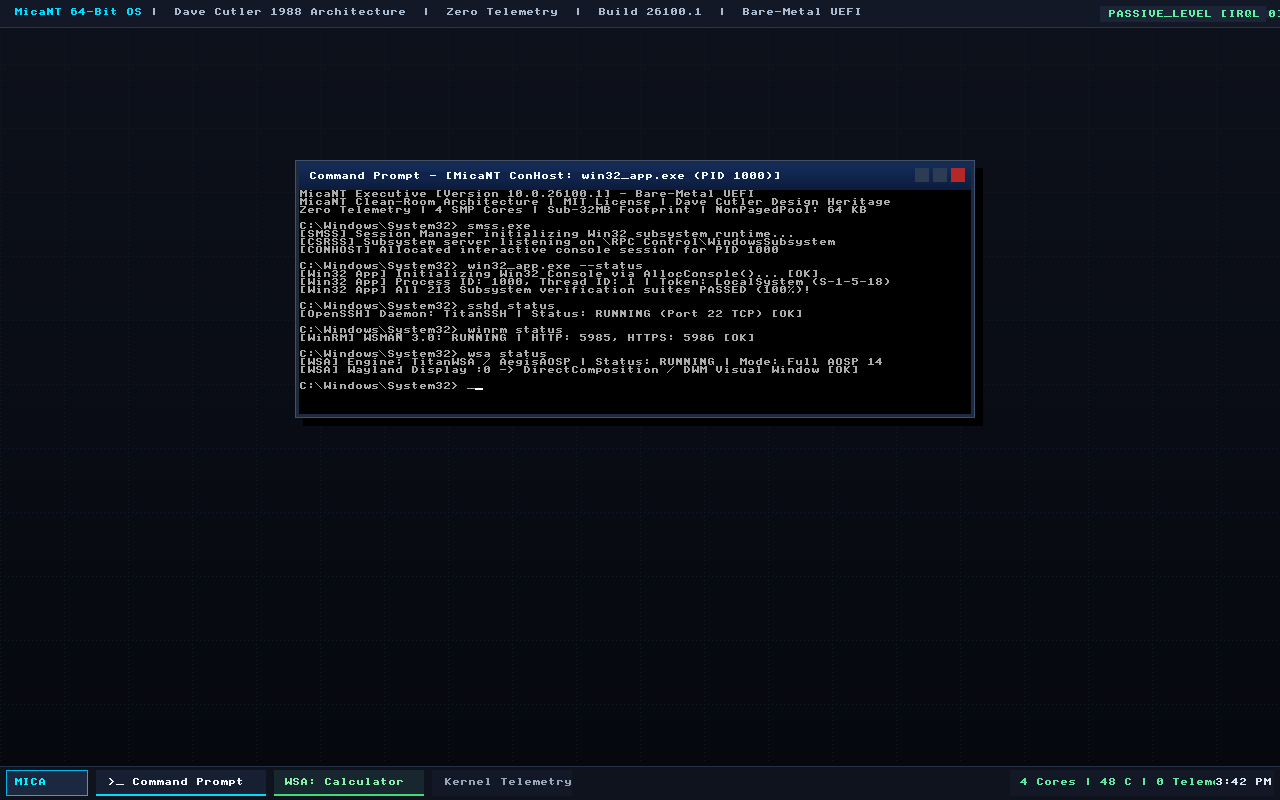Screen dimensions: 1280x800
Task: Click the taskbar clock showing 3:42 PM
Action: click(x=1244, y=782)
